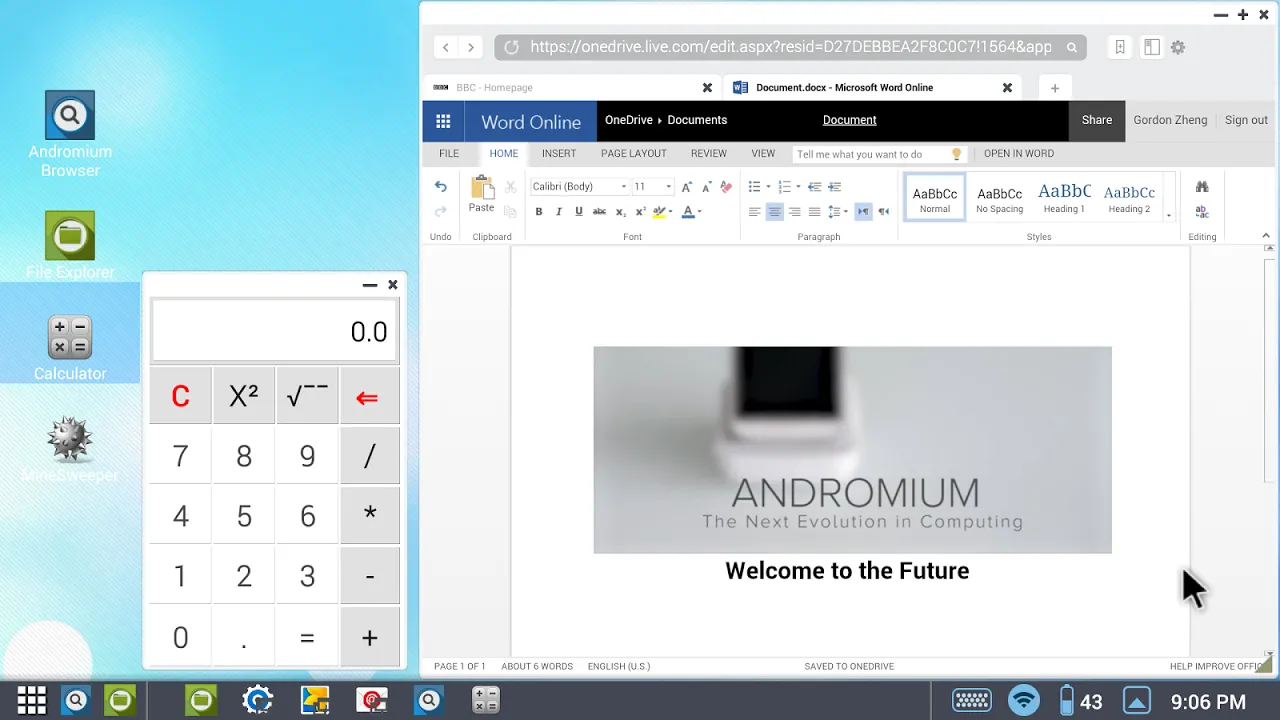The height and width of the screenshot is (720, 1280).
Task: Open line spacing dropdown
Action: point(838,212)
